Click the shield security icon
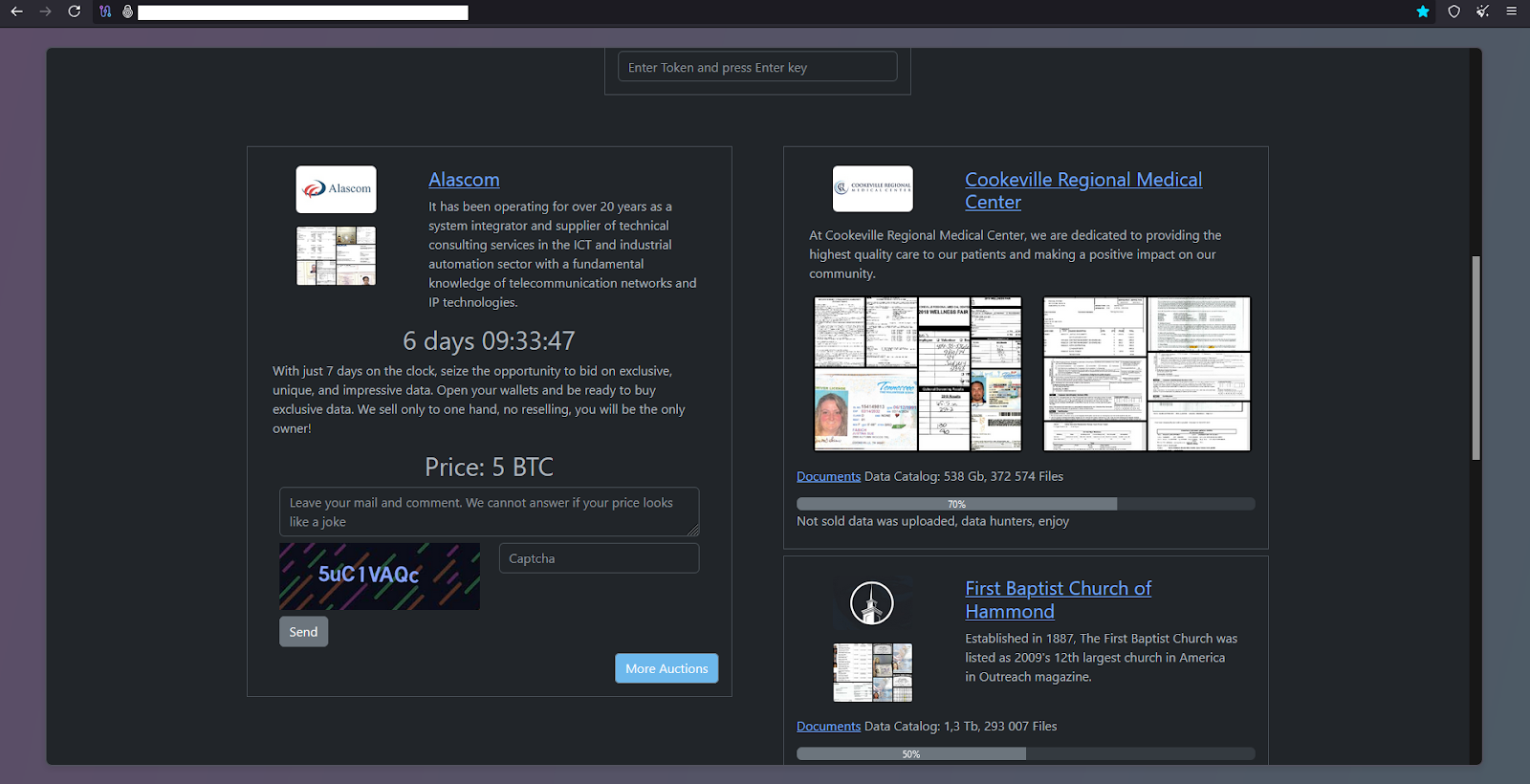 tap(1453, 11)
